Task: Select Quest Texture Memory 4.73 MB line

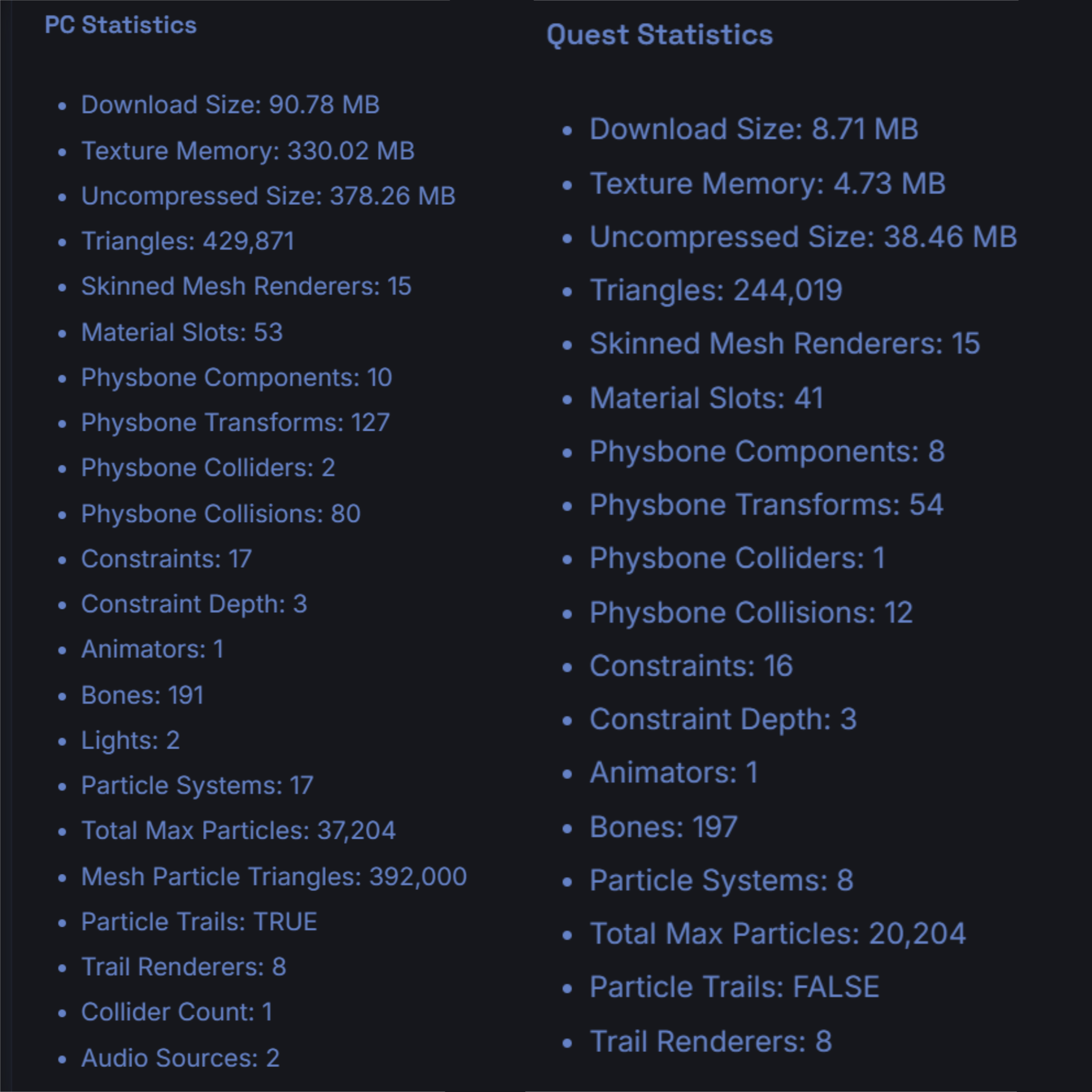Action: (768, 184)
